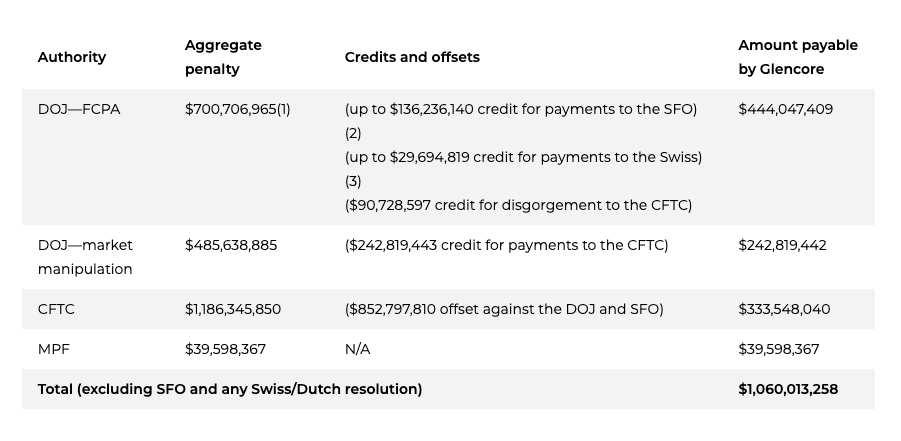Click the $242,819,443 CFTC credit text
This screenshot has width=901, height=441.
point(506,245)
